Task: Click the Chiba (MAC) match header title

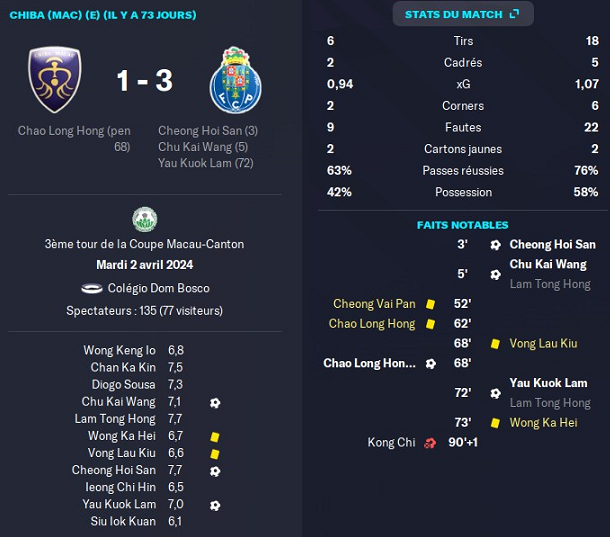Action: coord(103,15)
